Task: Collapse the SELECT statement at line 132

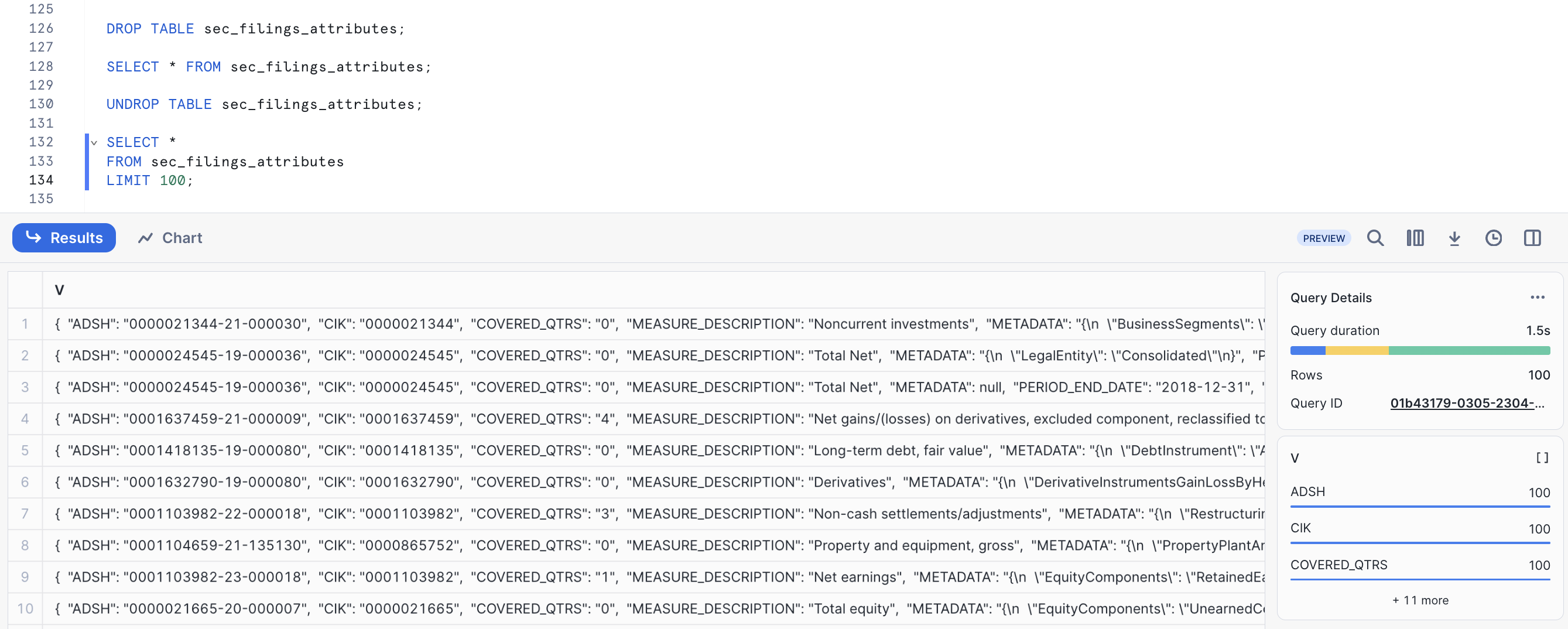Action: (94, 142)
